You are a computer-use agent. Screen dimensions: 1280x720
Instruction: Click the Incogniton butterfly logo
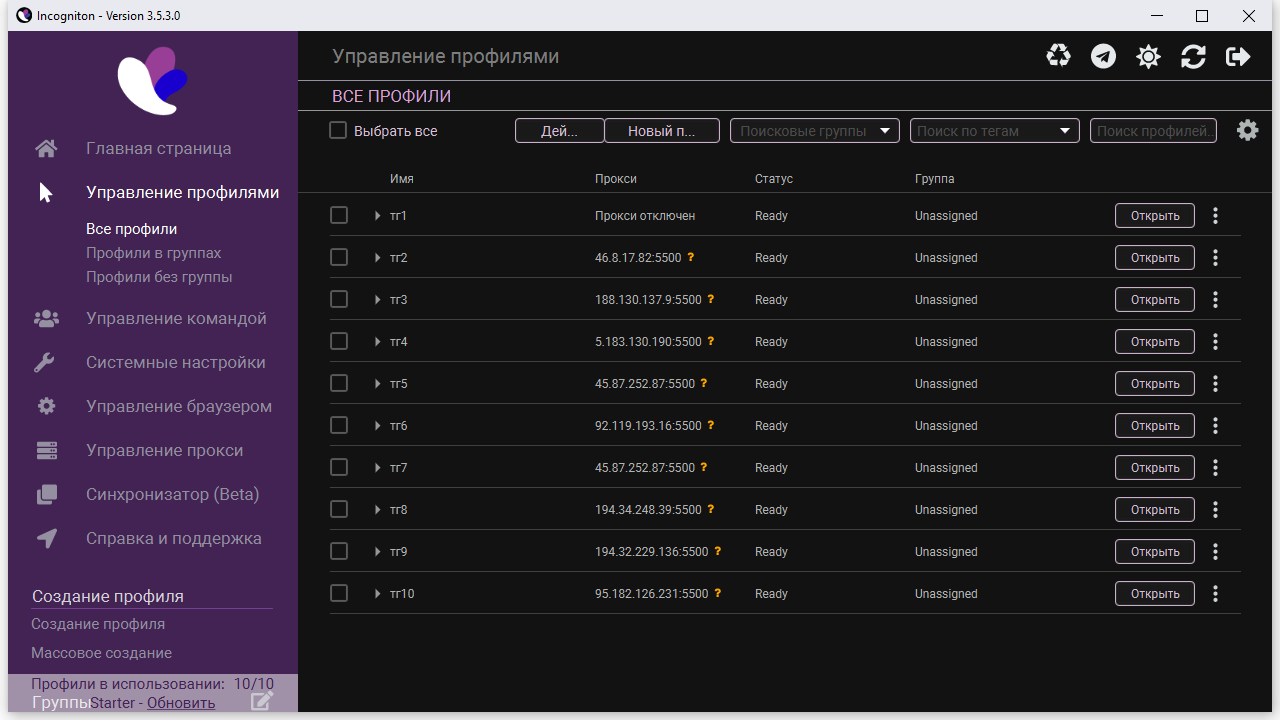(x=153, y=80)
